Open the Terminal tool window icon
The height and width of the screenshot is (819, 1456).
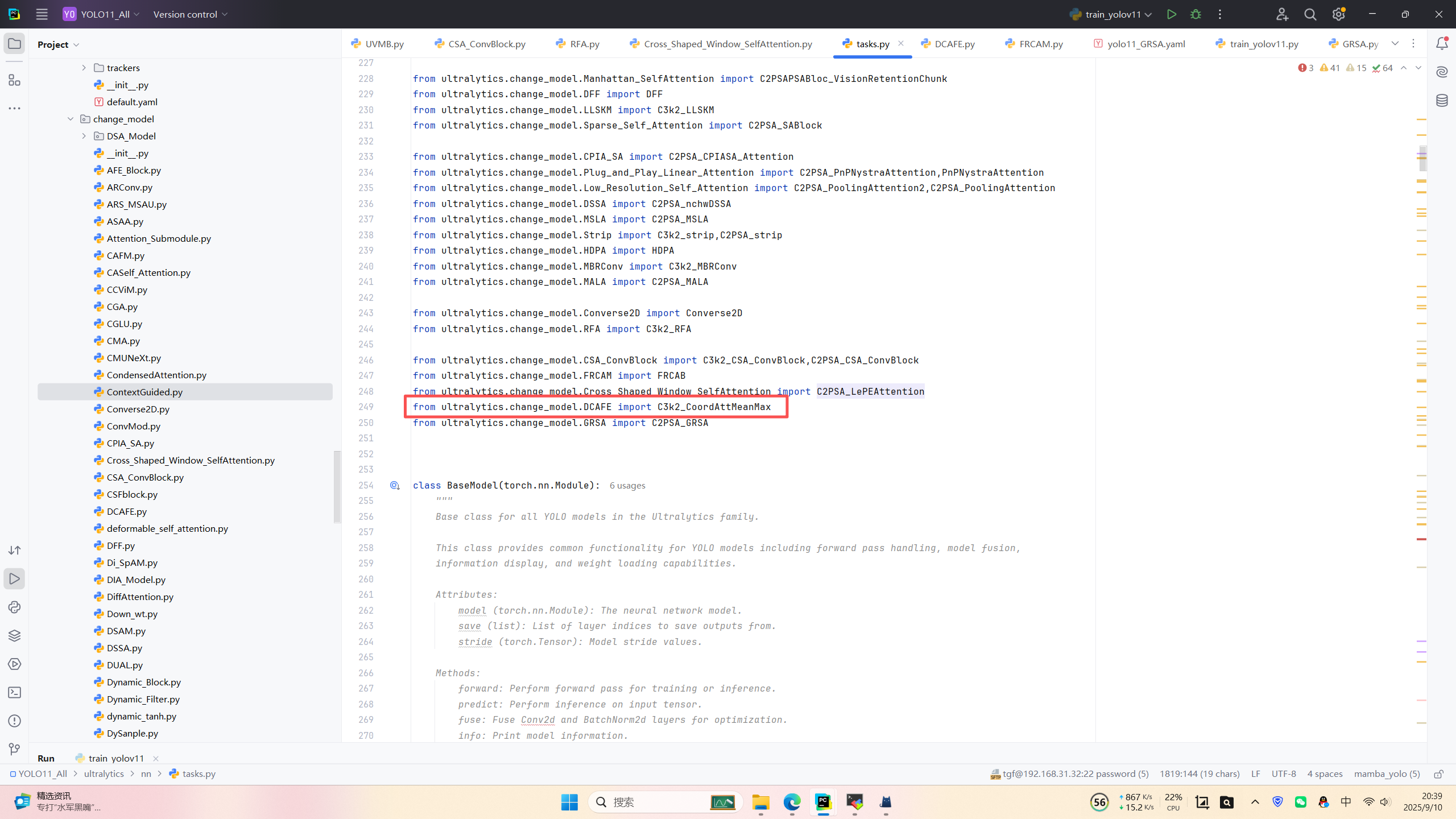click(15, 693)
